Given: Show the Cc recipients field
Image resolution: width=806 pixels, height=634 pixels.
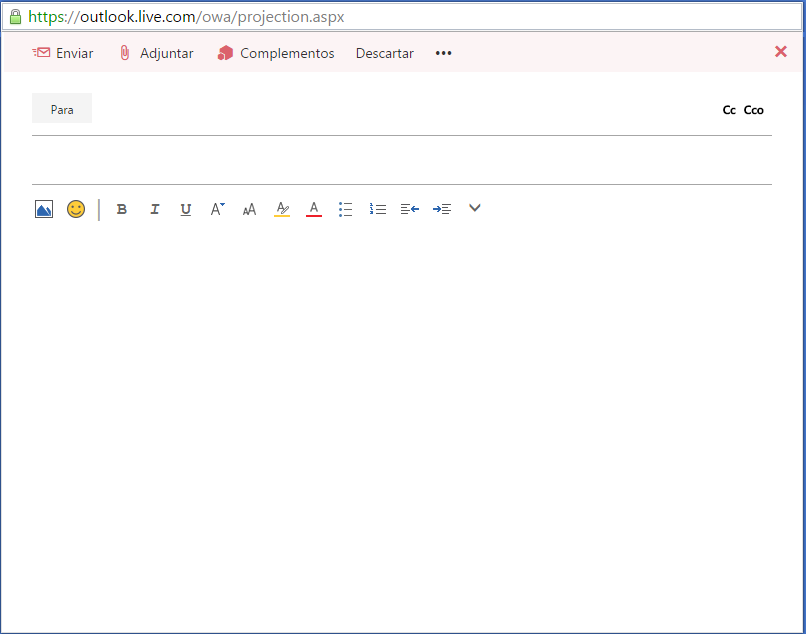Looking at the screenshot, I should [729, 110].
